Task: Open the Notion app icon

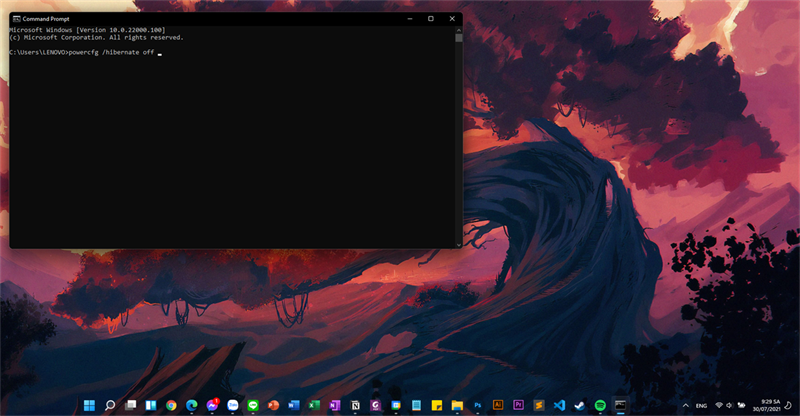Action: click(355, 405)
